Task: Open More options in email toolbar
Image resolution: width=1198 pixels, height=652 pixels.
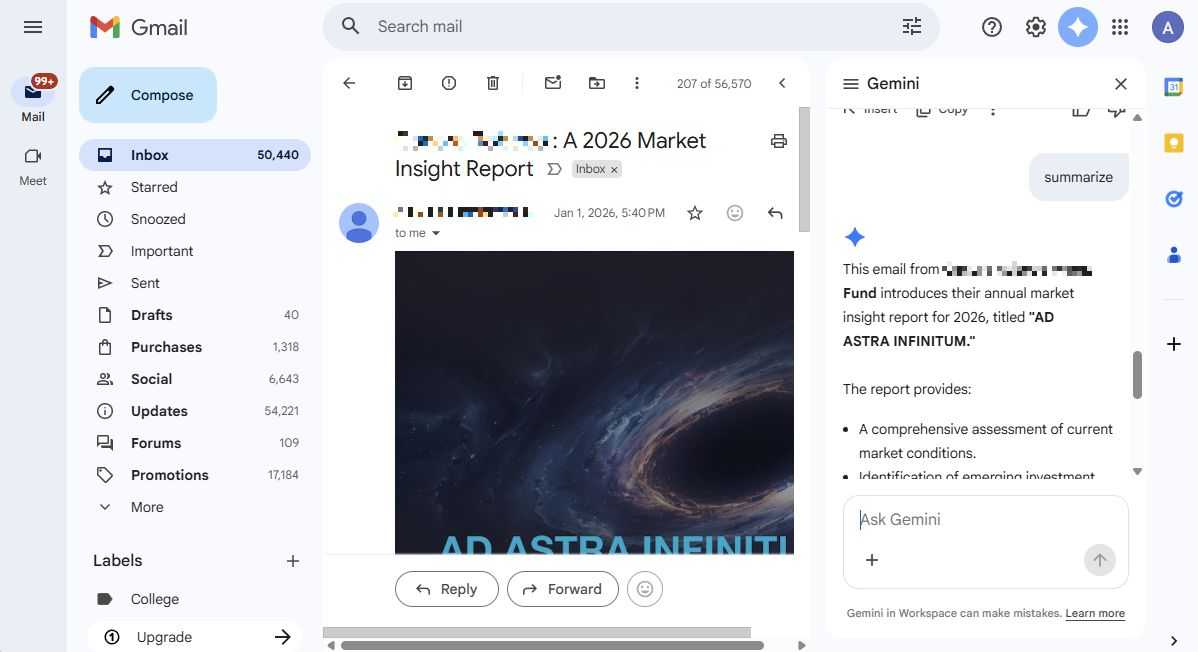Action: 636,83
